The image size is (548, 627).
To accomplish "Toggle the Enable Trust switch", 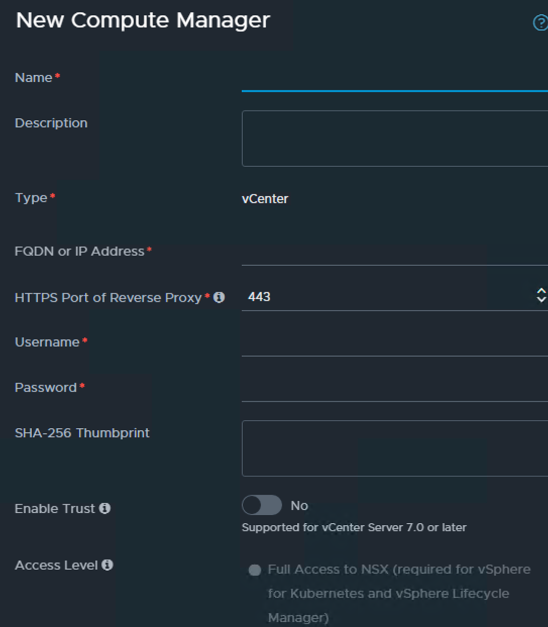I will (x=262, y=505).
